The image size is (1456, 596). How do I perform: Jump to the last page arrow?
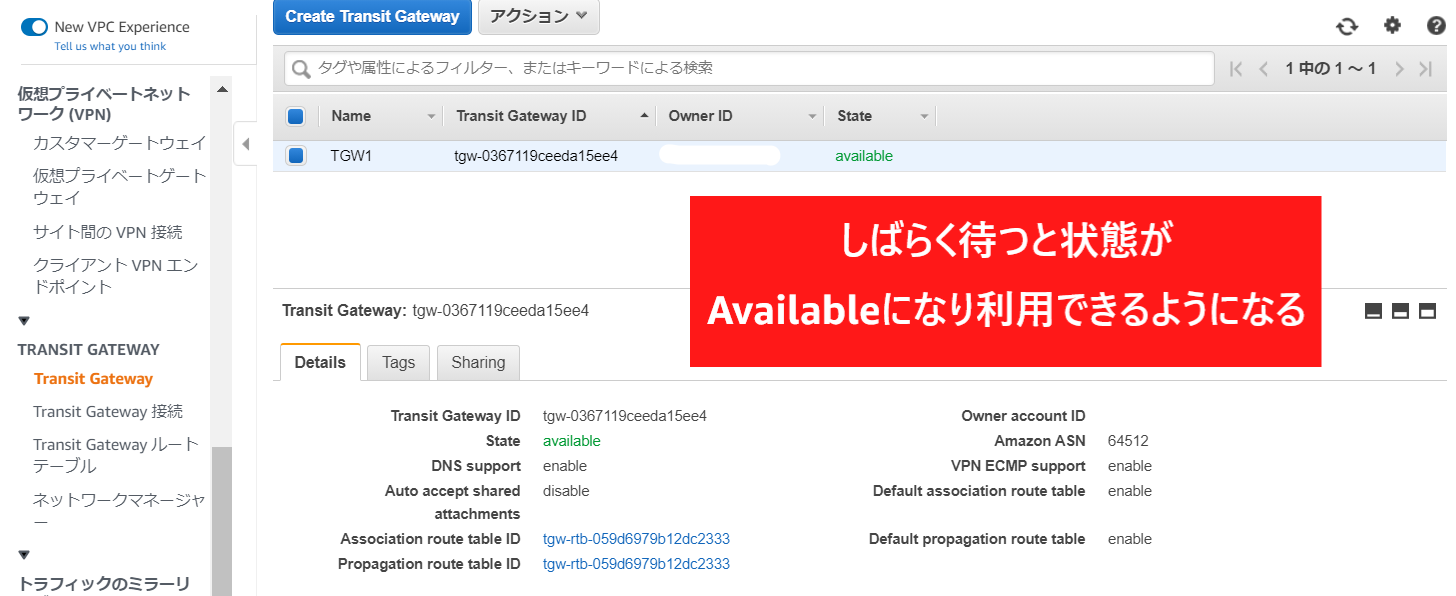(1426, 69)
